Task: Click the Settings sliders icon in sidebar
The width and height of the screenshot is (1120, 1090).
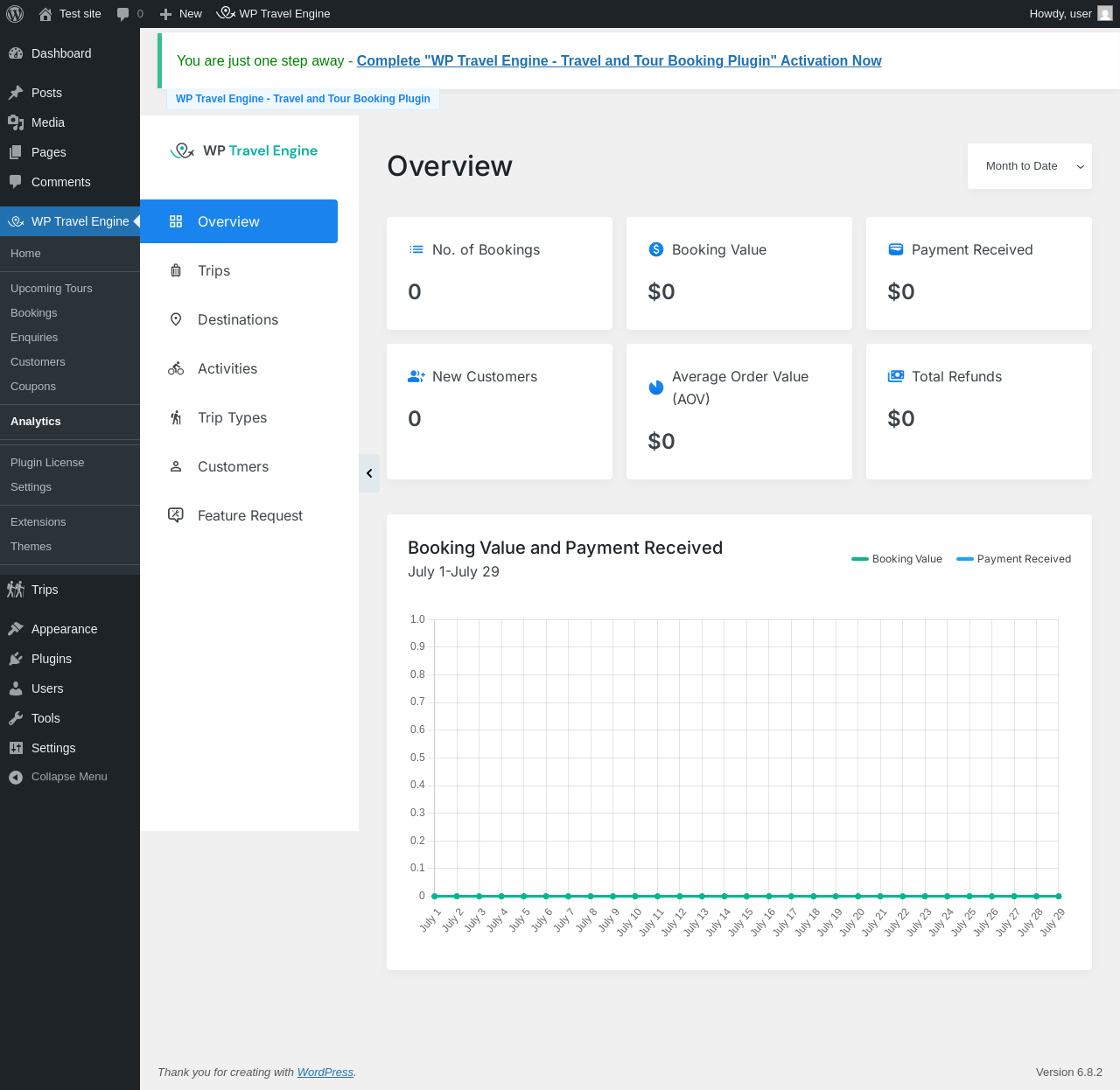Action: pos(16,748)
